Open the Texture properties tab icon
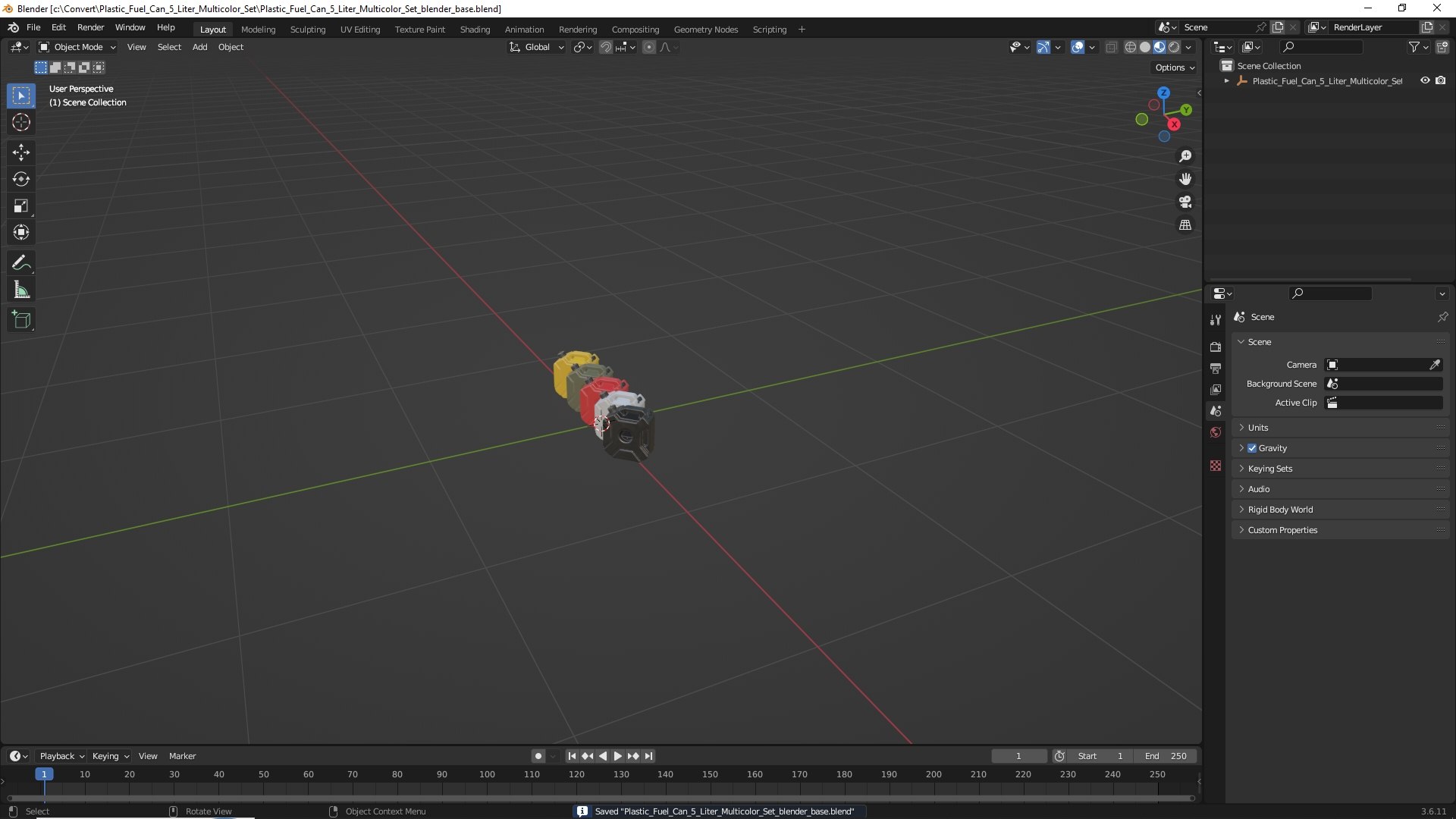Viewport: 1456px width, 819px height. [1216, 466]
